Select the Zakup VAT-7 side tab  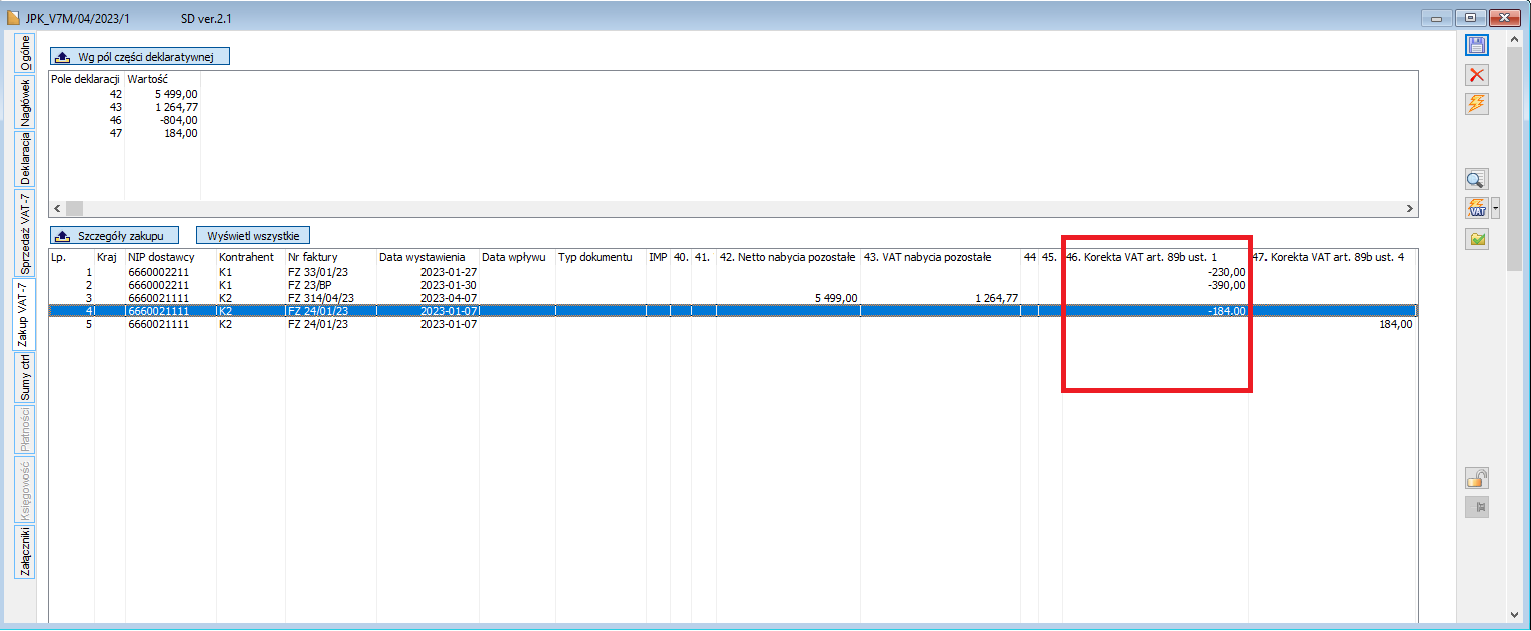[24, 315]
